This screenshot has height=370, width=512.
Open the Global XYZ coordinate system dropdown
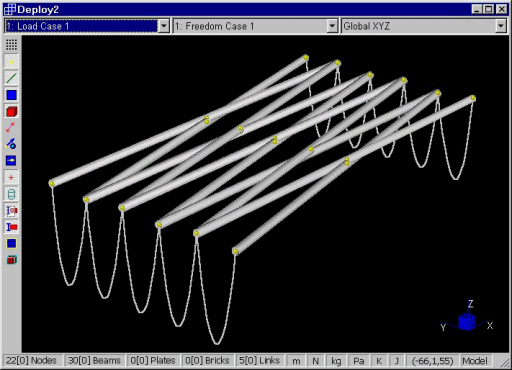[501, 26]
